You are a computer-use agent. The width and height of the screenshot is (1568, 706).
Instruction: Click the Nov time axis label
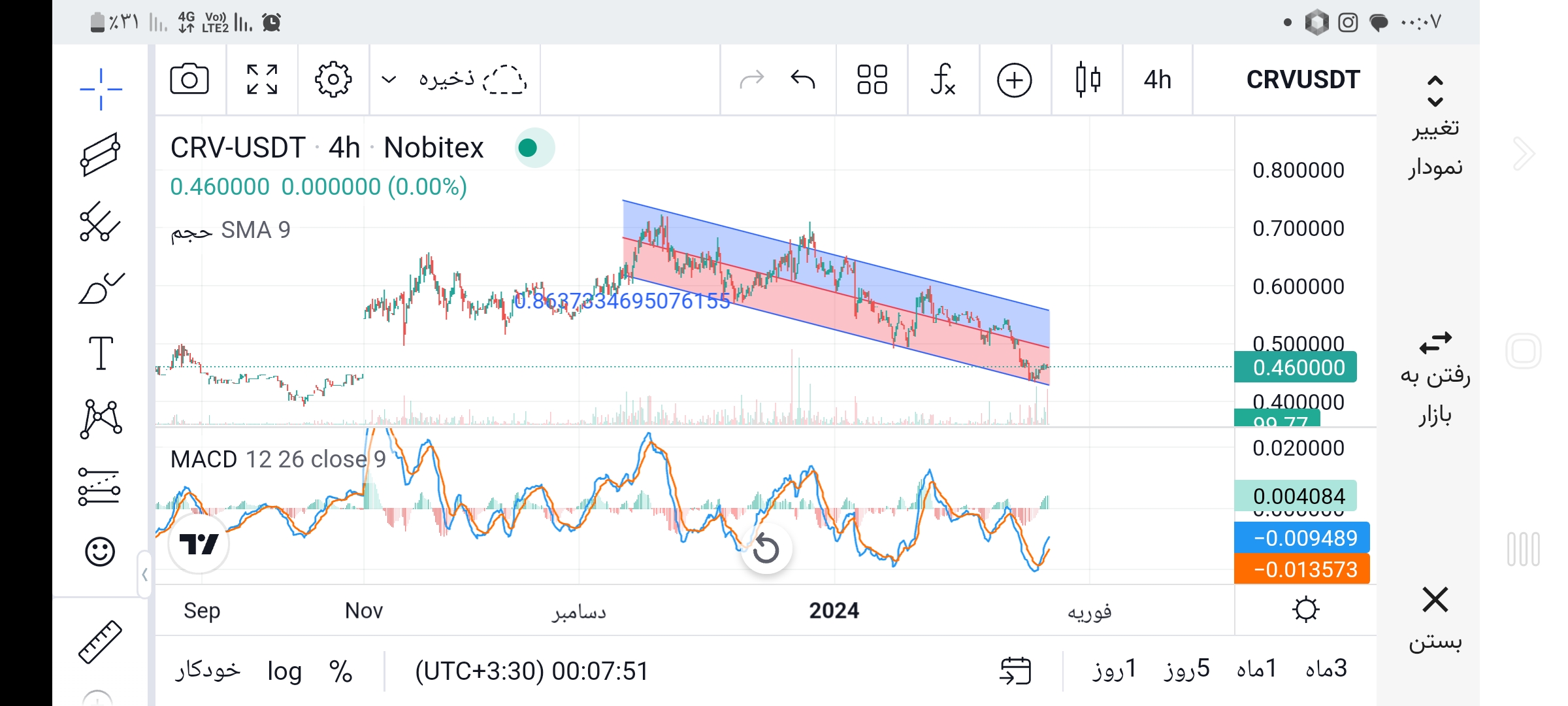tap(364, 611)
